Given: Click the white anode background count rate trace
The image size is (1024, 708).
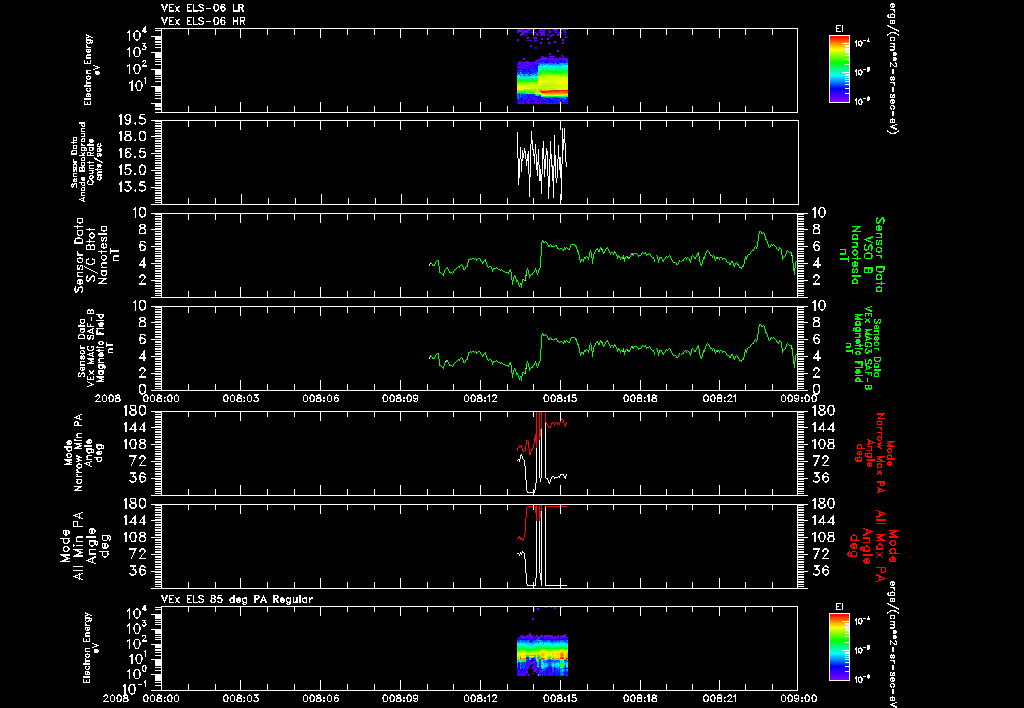Looking at the screenshot, I should point(542,163).
